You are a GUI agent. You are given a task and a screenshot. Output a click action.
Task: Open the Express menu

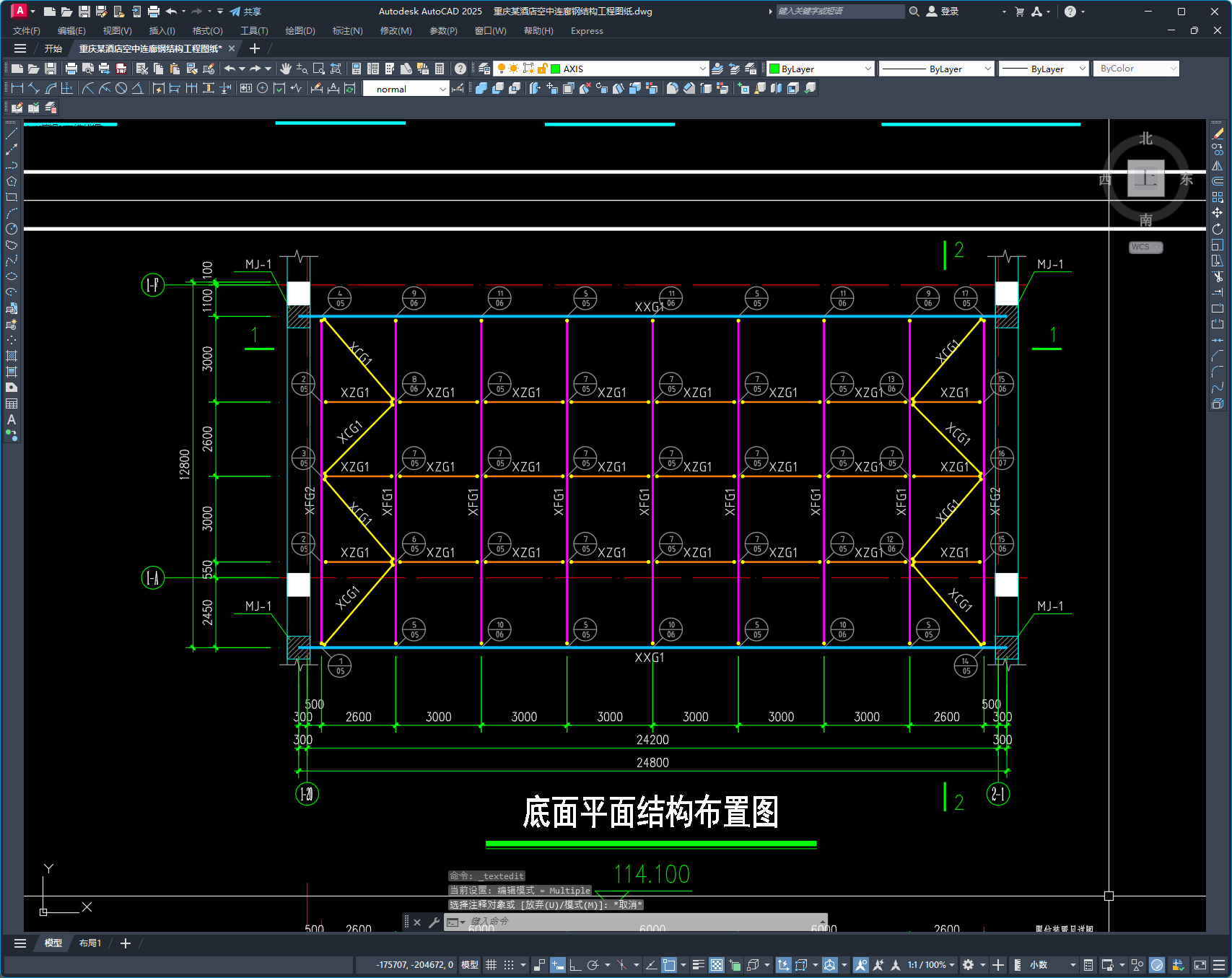[587, 31]
